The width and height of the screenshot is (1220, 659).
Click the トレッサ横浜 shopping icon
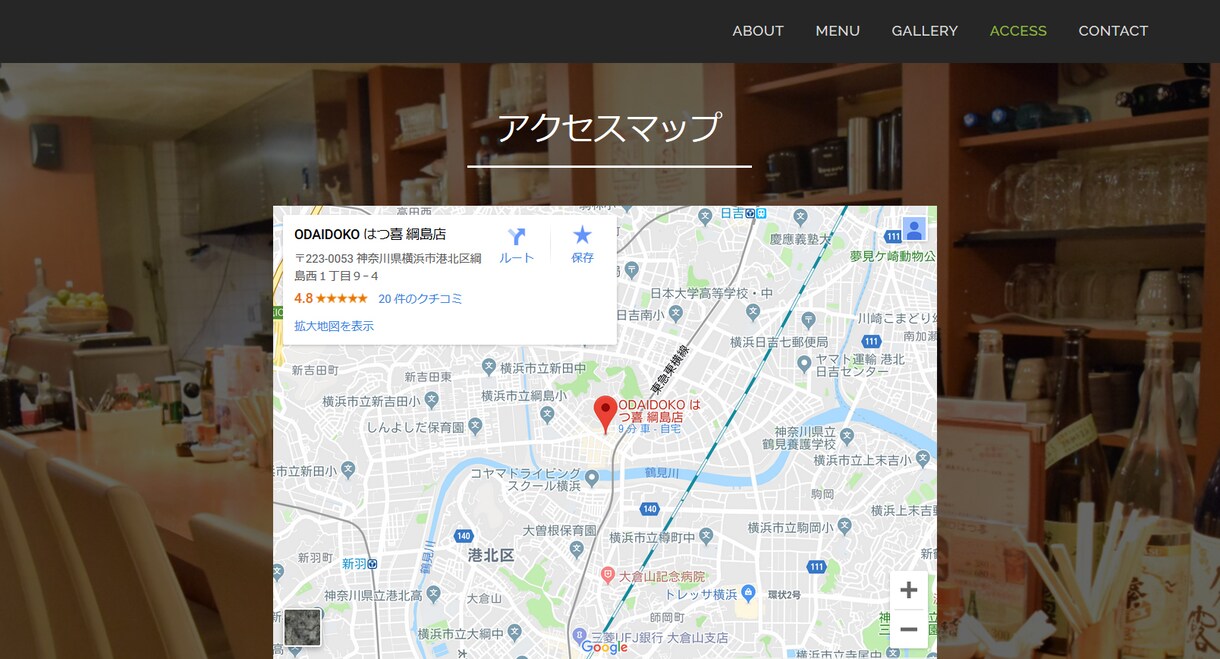(748, 594)
